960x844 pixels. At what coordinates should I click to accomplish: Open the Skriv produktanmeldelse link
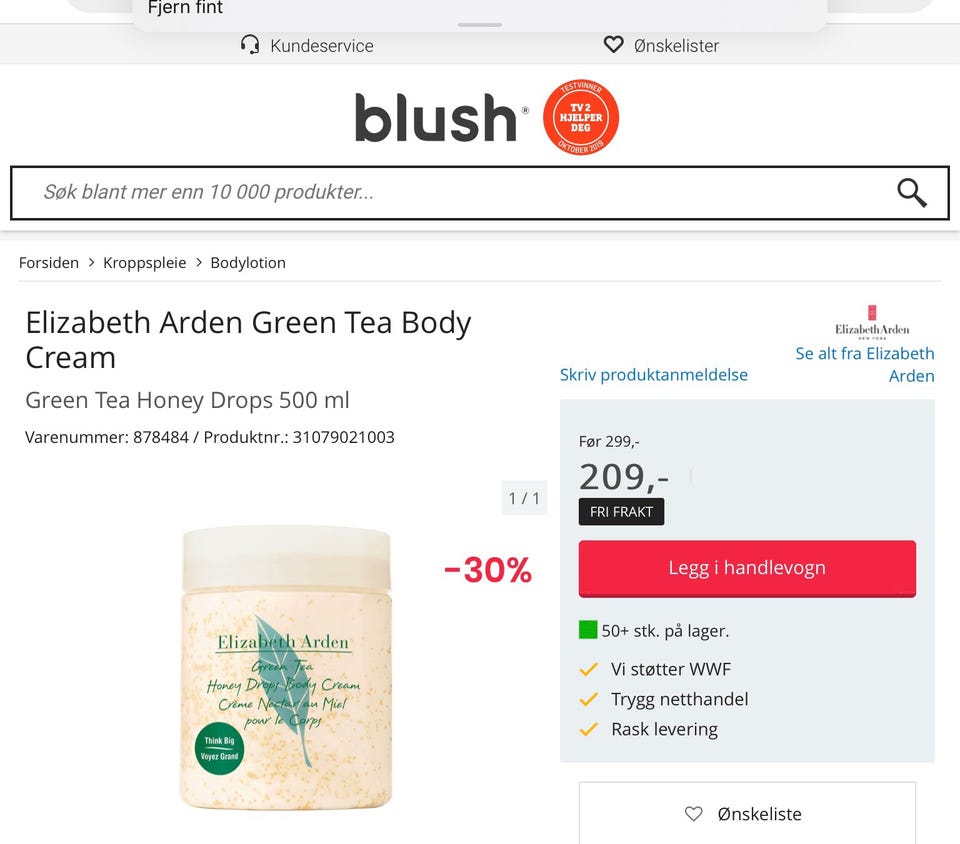(x=653, y=375)
